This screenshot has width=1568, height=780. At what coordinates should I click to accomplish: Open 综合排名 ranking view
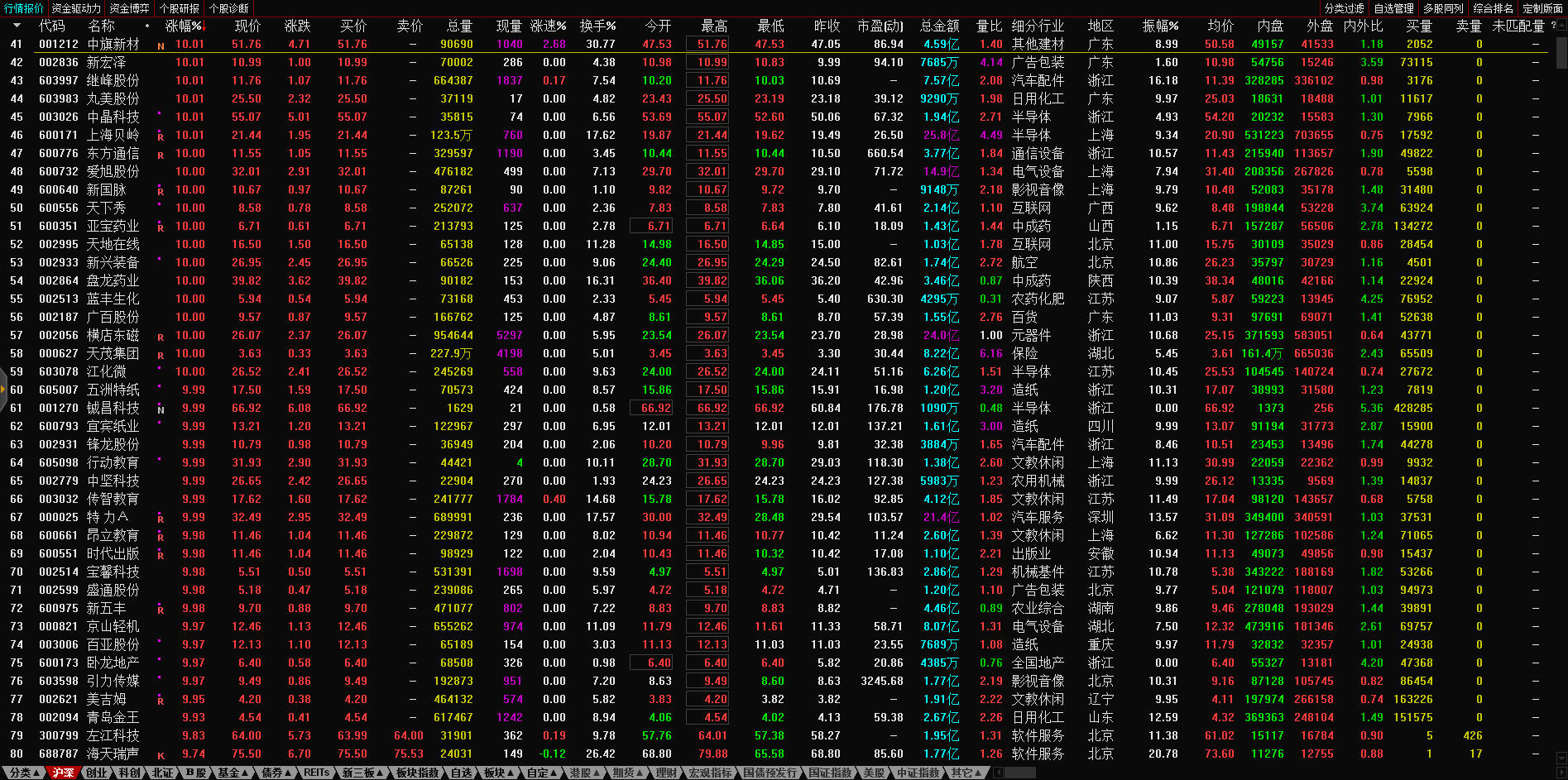1493,8
